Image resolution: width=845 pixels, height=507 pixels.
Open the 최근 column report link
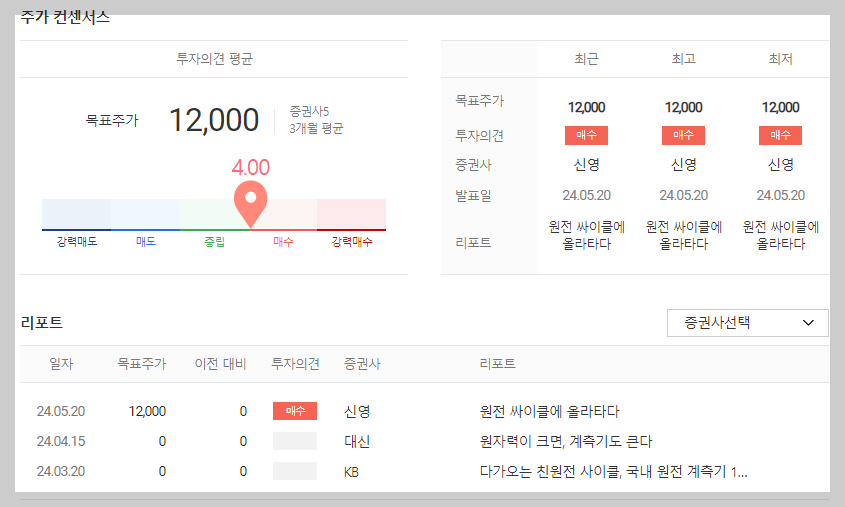587,235
